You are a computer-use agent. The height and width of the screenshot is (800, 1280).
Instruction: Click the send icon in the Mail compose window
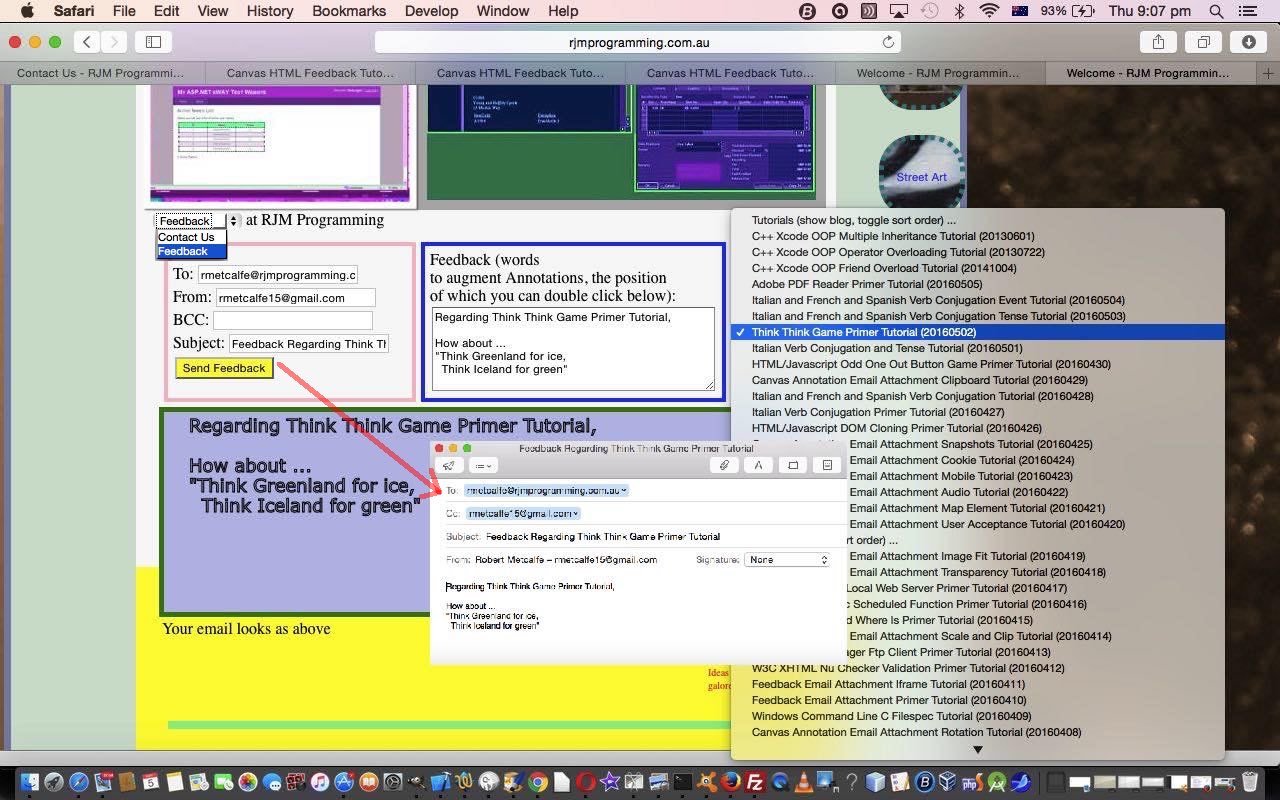tap(448, 465)
